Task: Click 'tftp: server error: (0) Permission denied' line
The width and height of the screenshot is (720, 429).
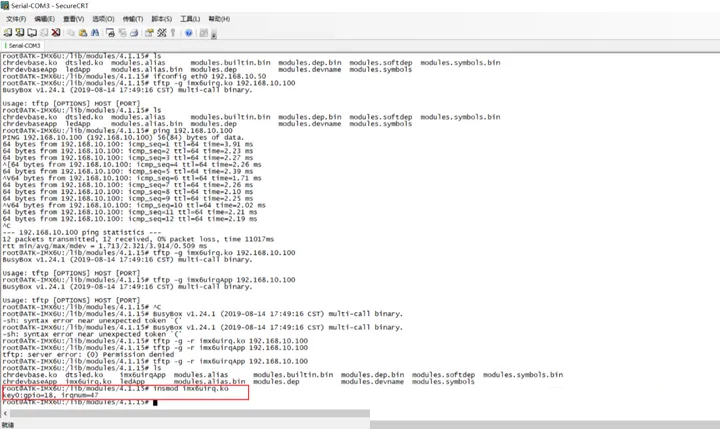Action: pyautogui.click(x=88, y=355)
